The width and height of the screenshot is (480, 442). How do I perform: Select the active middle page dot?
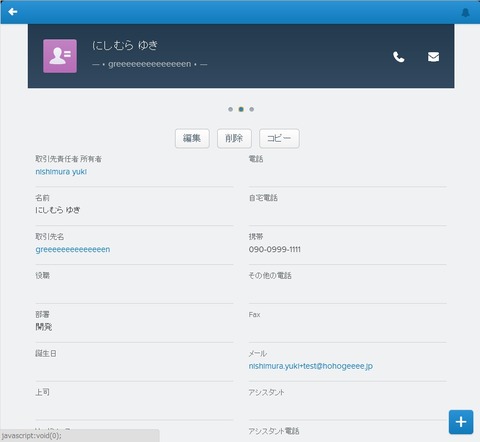[241, 109]
